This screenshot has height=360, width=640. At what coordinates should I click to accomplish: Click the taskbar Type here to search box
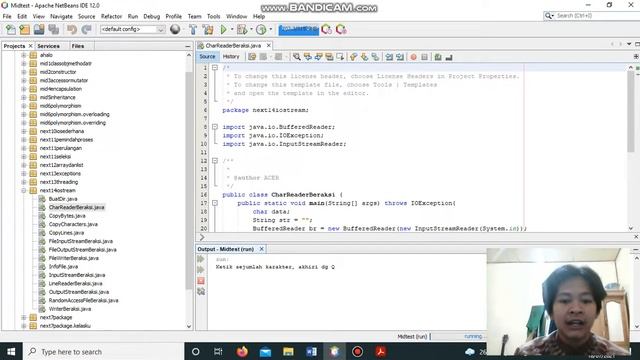tap(104, 351)
